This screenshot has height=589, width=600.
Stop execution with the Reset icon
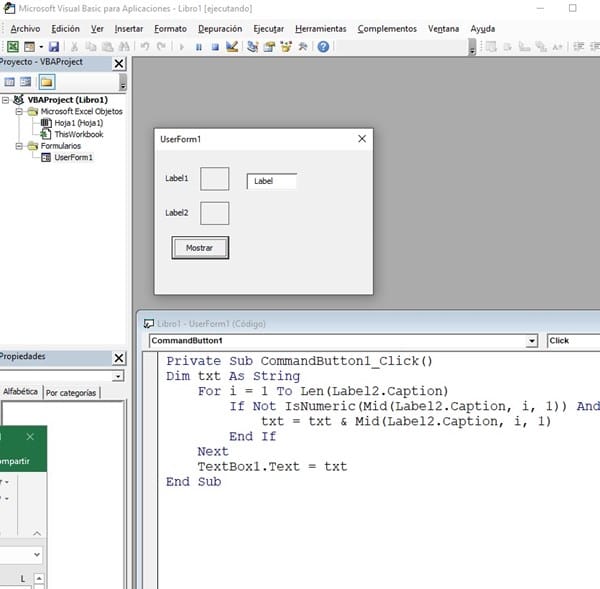pos(215,47)
